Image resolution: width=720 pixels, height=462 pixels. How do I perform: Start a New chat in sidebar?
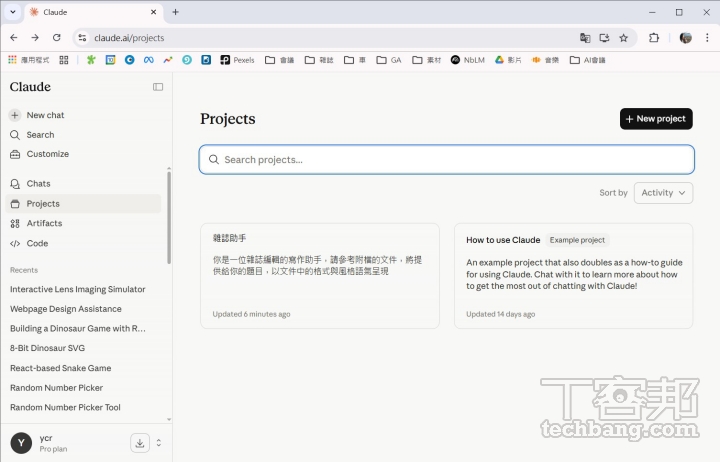click(x=37, y=115)
